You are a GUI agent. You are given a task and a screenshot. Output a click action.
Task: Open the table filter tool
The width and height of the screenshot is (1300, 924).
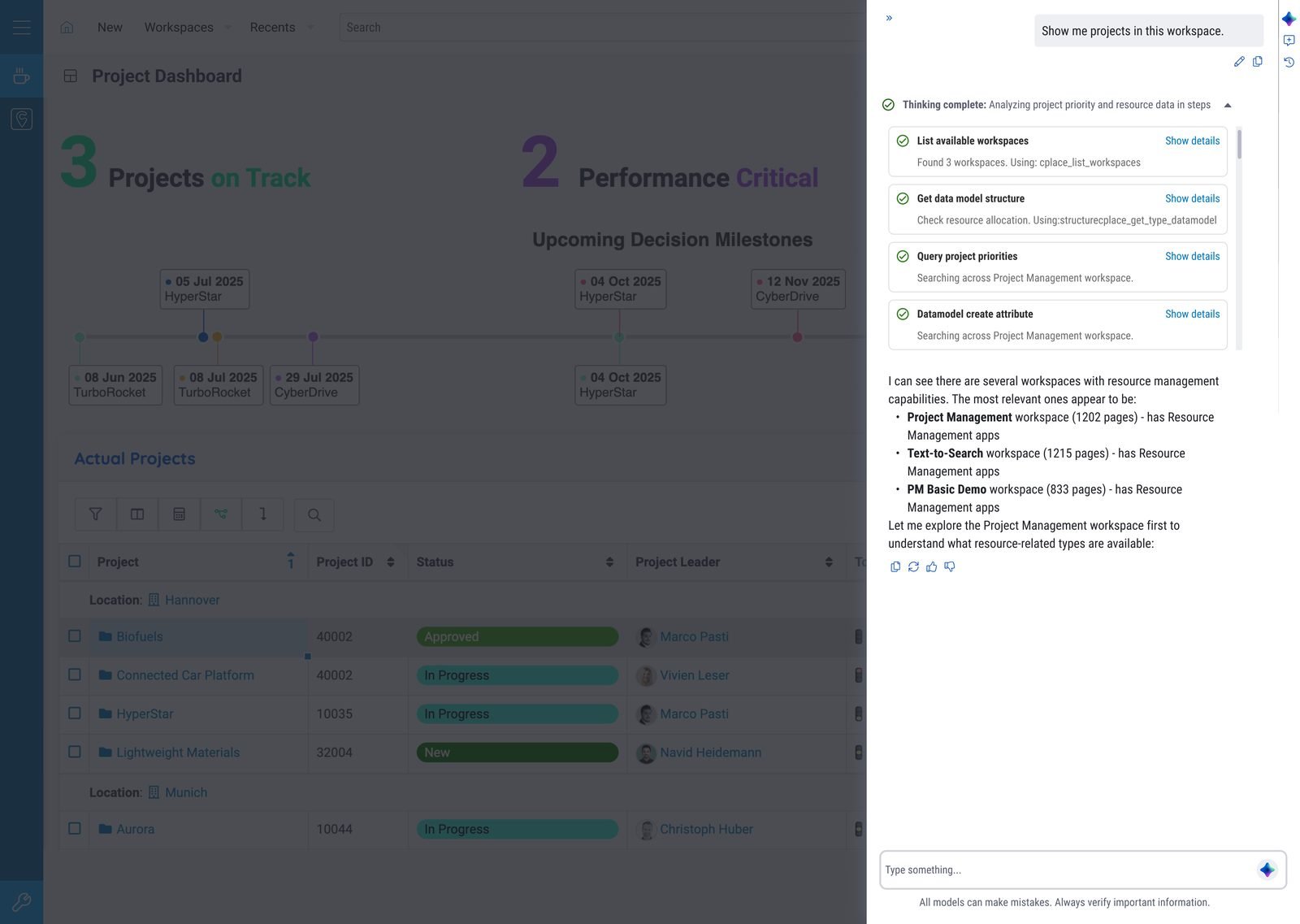[96, 514]
